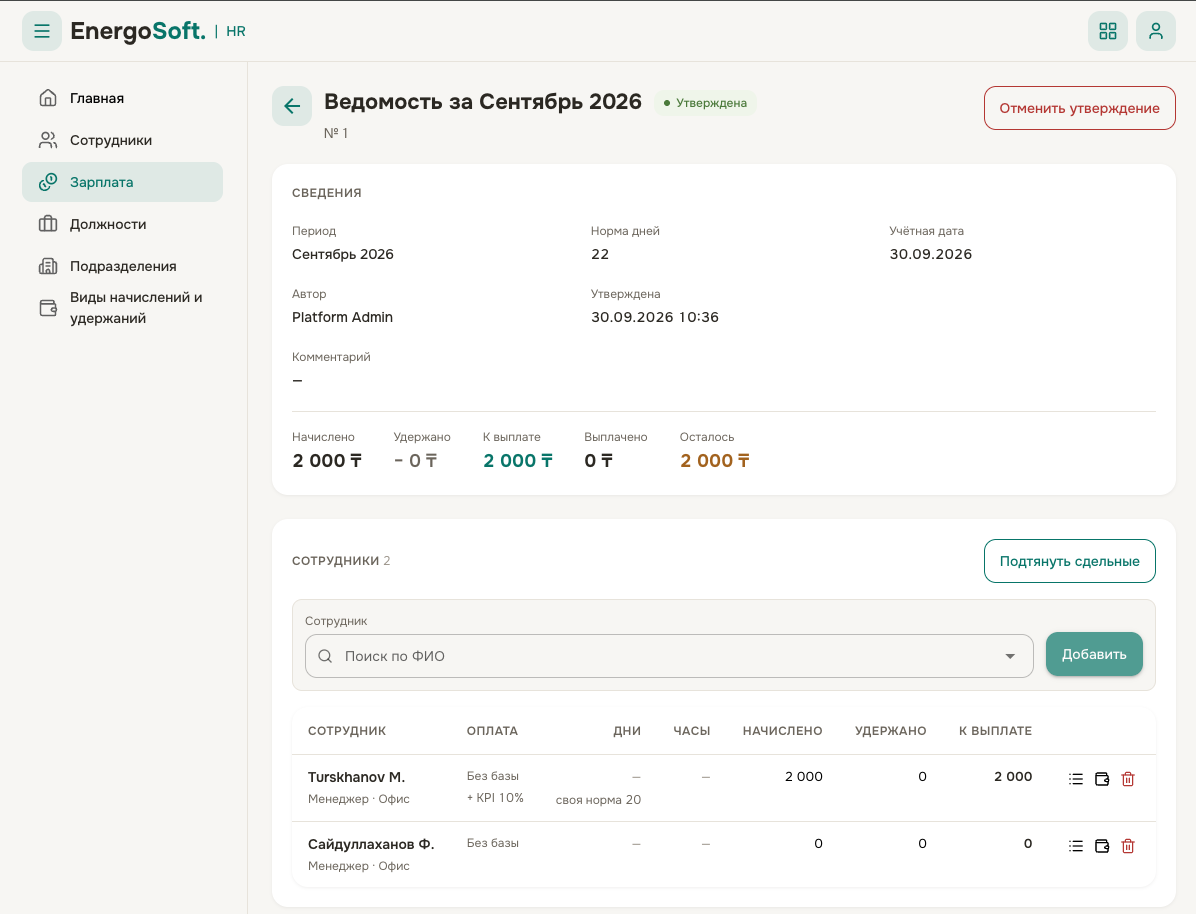Click the 'Platform Admin' author value
The width and height of the screenshot is (1196, 914).
point(342,317)
